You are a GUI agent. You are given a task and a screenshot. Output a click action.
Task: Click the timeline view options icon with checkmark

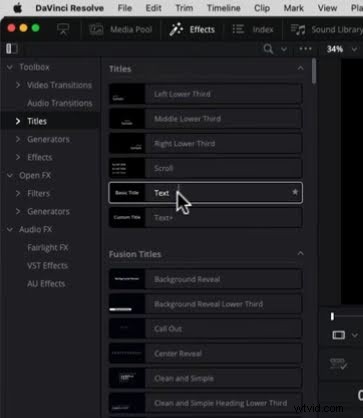click(x=338, y=364)
